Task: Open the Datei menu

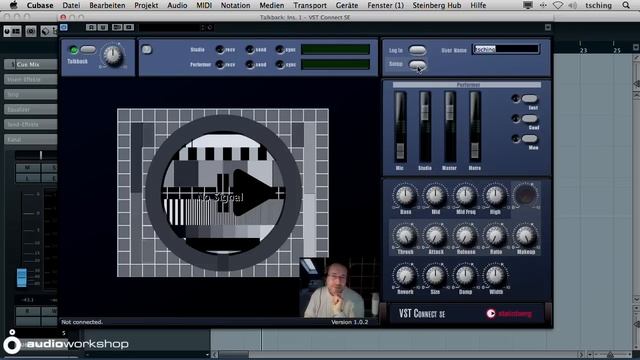Action: pyautogui.click(x=71, y=5)
